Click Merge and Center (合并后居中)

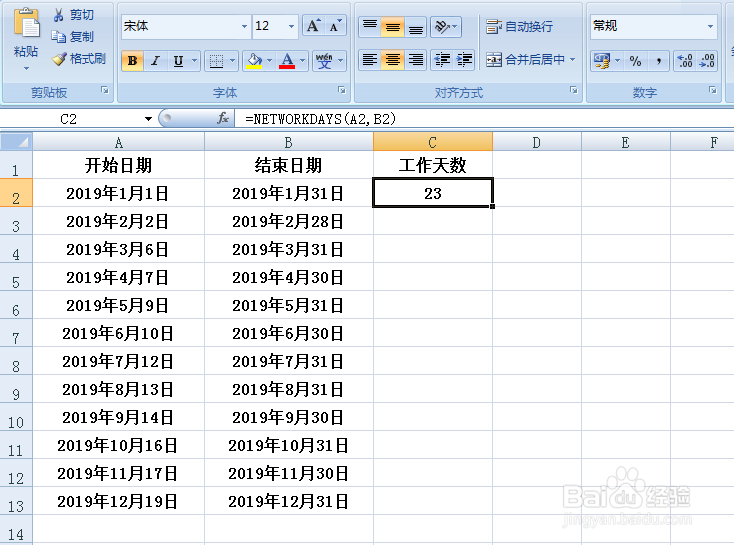pyautogui.click(x=525, y=60)
